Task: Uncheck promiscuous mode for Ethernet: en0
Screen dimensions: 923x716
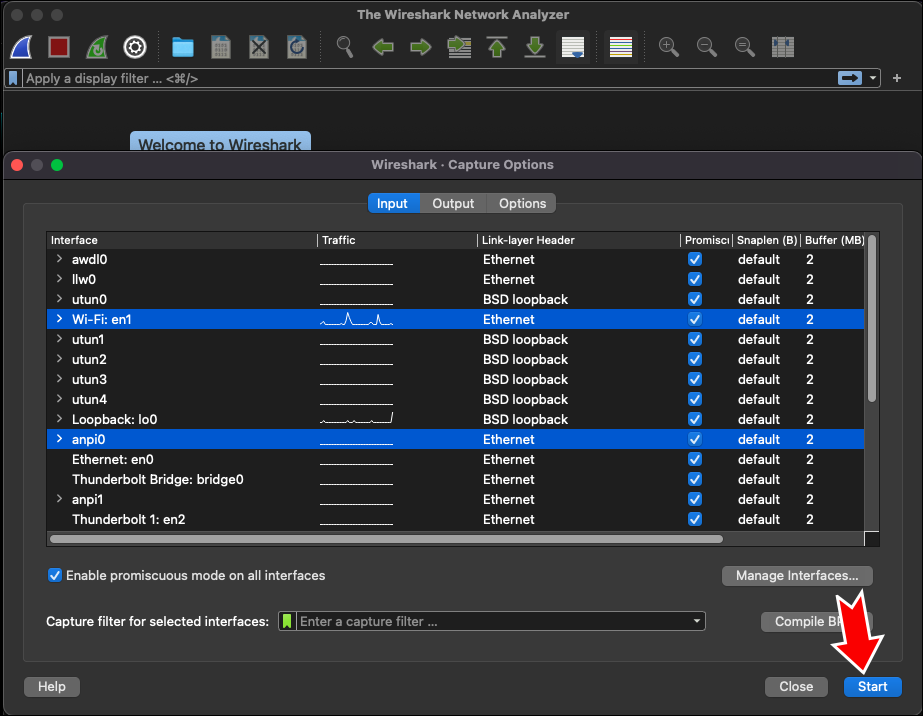Action: coord(695,459)
